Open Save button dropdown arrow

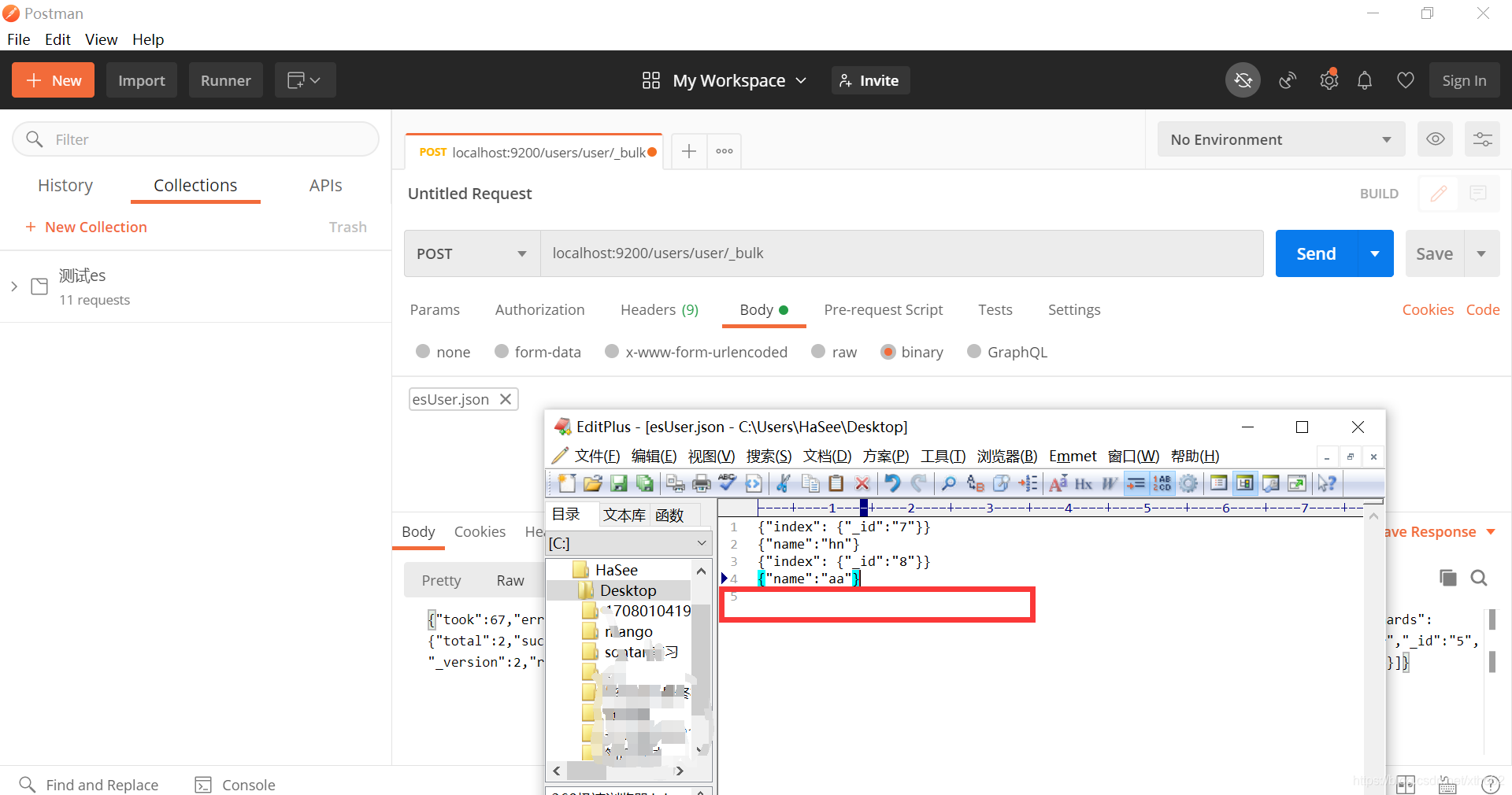pyautogui.click(x=1481, y=253)
